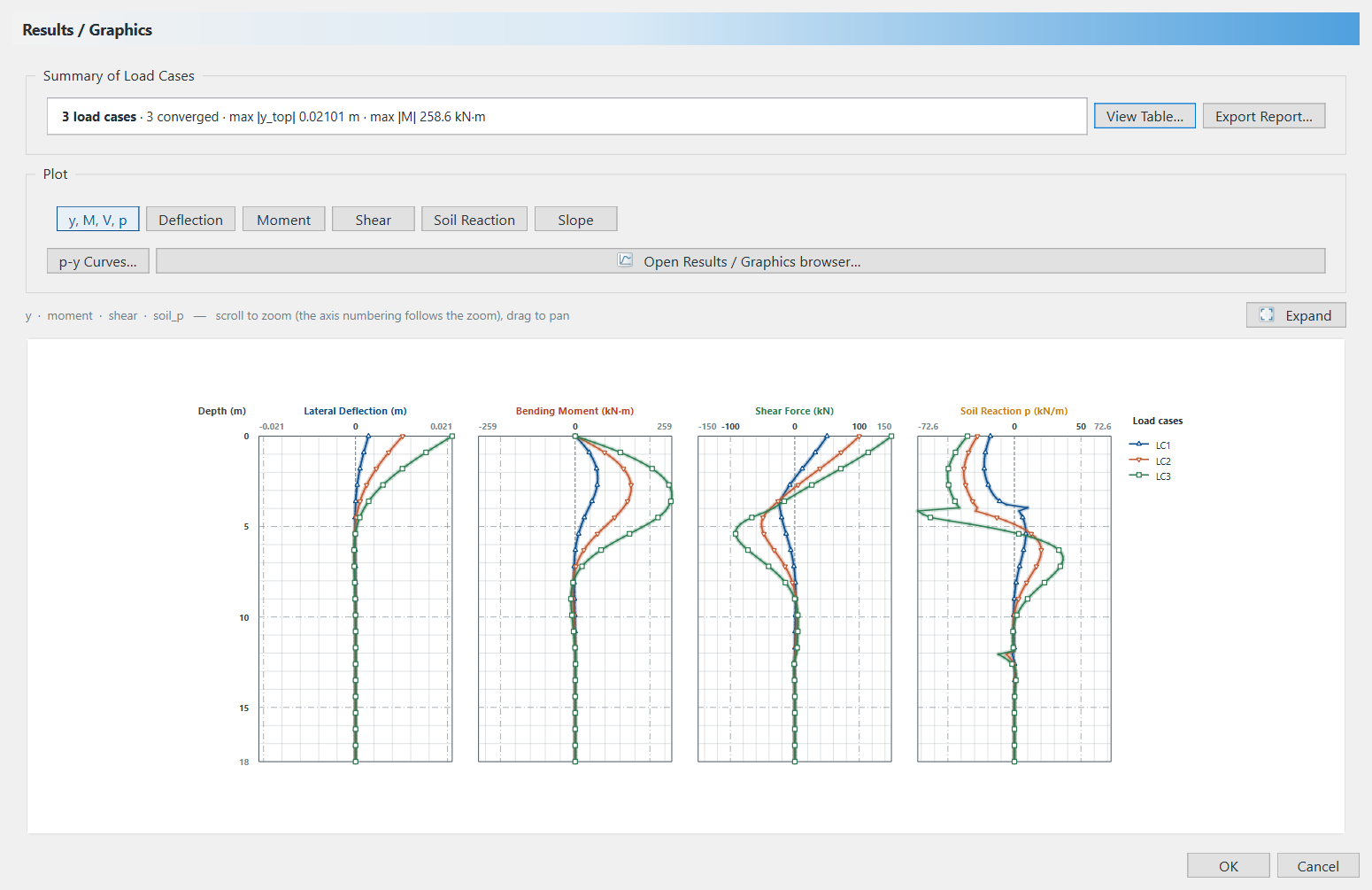Click the depth axis label 18

pos(244,762)
